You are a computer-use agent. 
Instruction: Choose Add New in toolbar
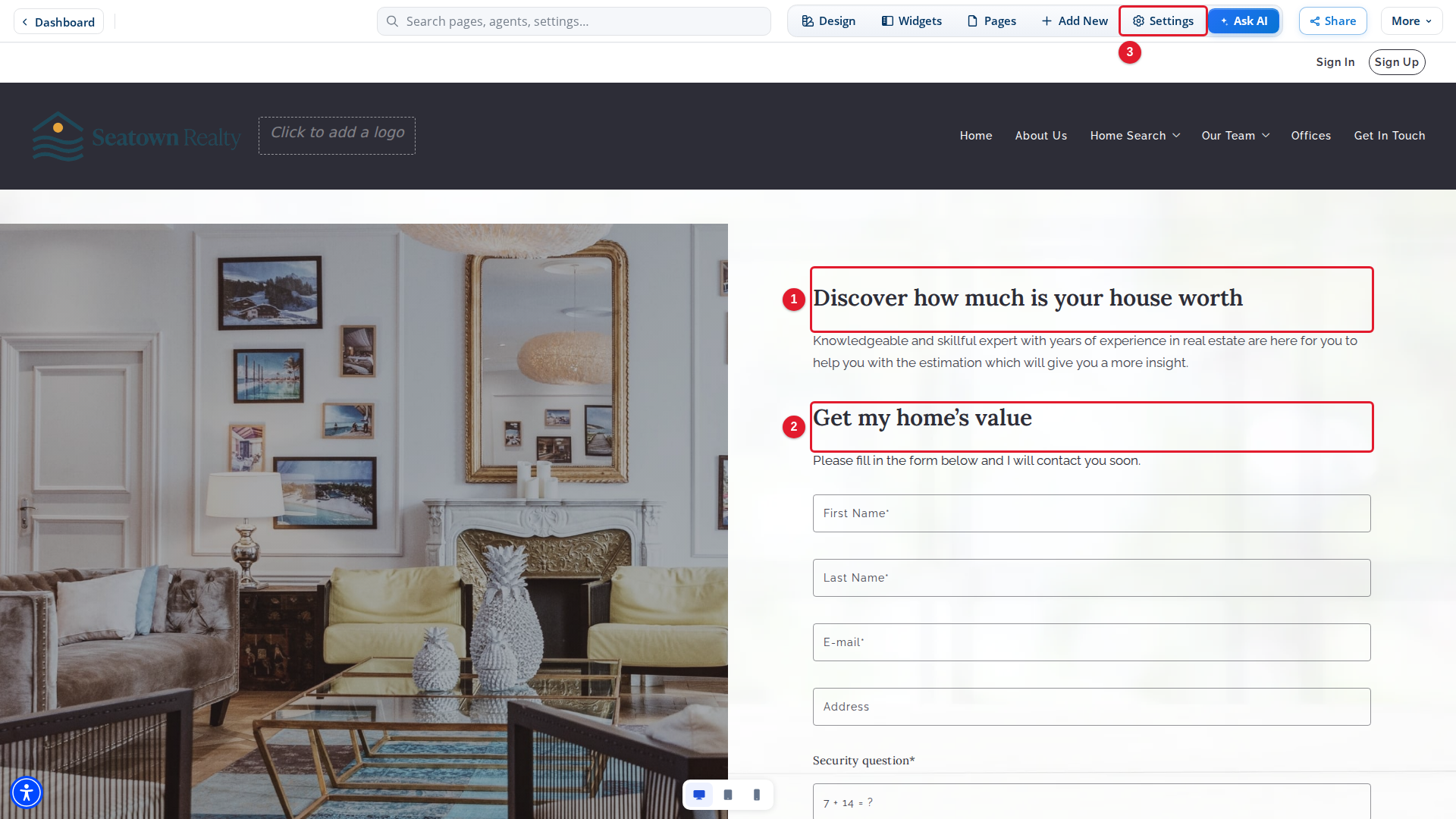coord(1075,21)
